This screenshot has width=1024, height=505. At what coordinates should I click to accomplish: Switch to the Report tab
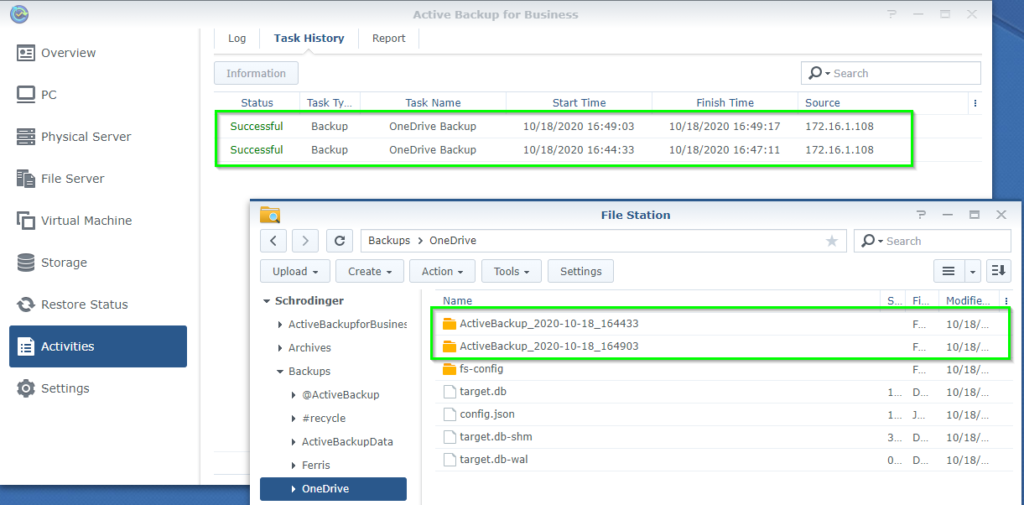(389, 39)
